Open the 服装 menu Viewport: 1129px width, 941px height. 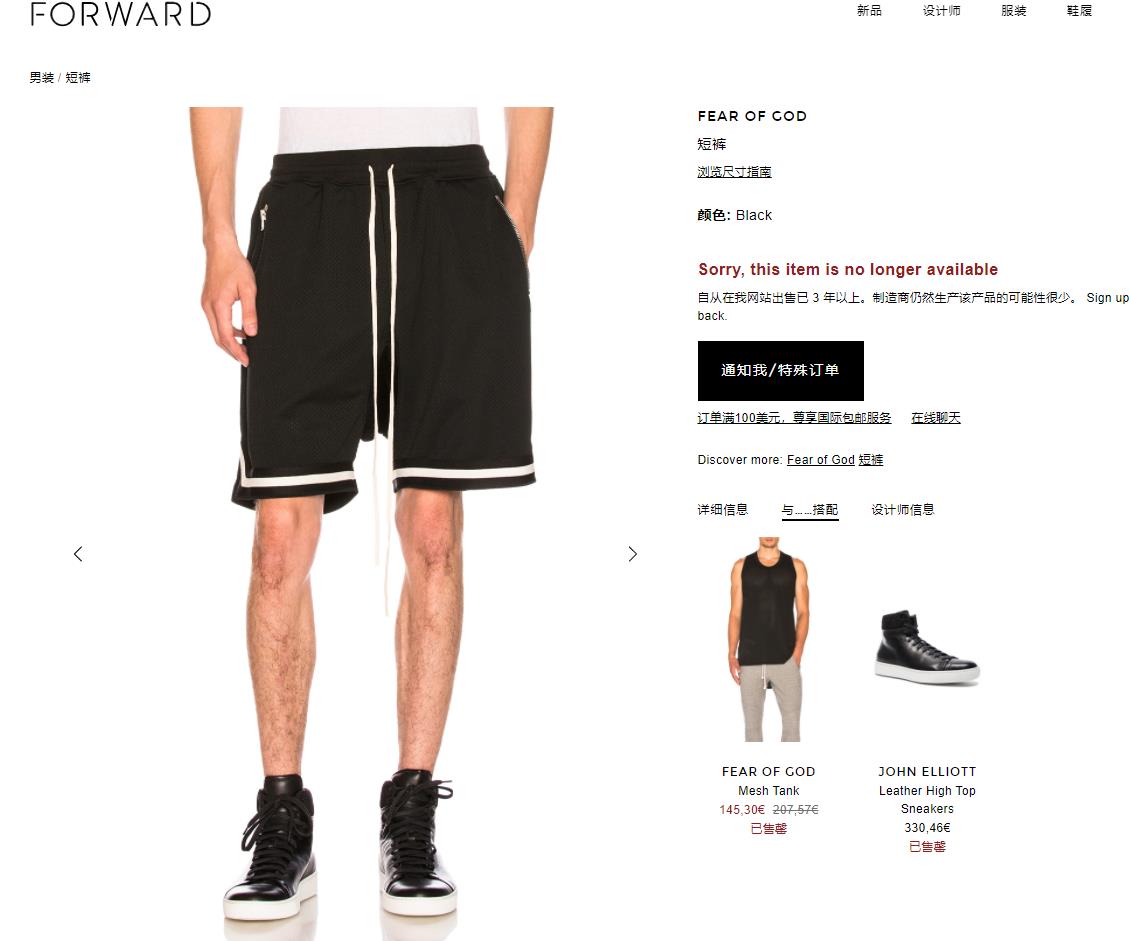[x=1013, y=11]
